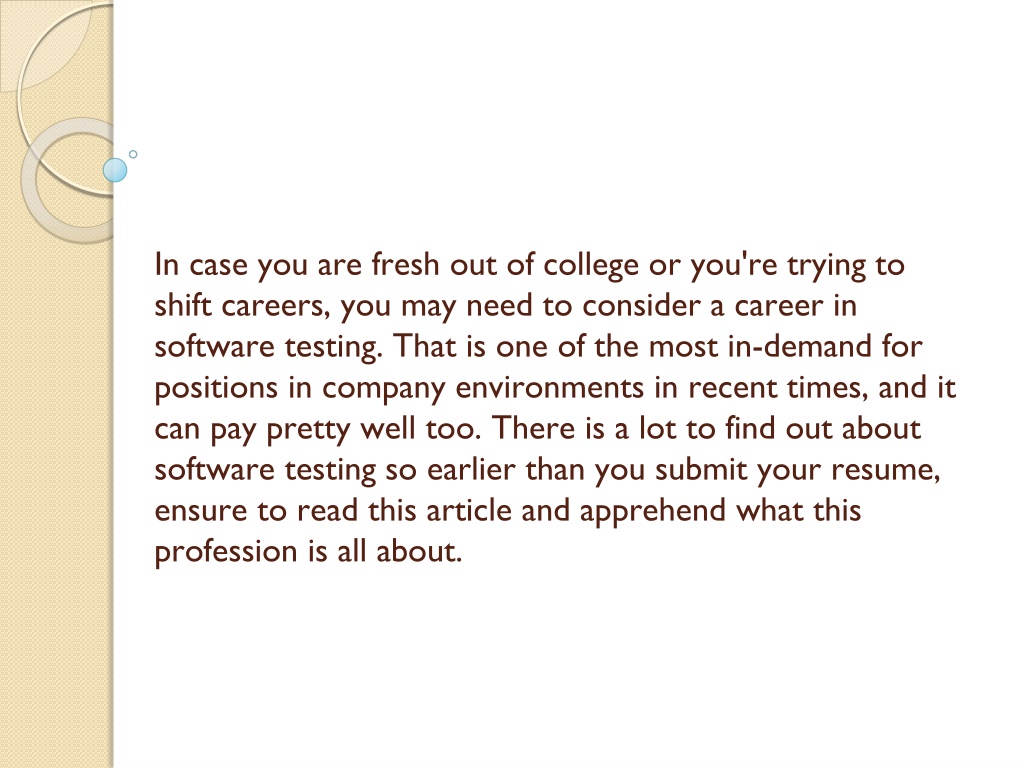Click the phrase "software testing." in the third line
Image resolution: width=1024 pixels, height=768 pixels.
[268, 347]
